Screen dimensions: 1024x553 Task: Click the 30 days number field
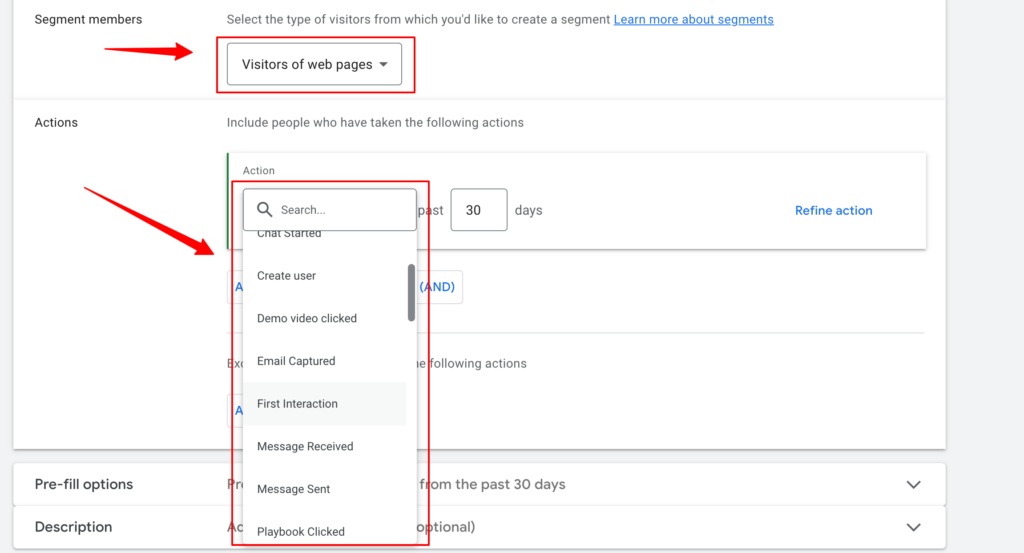point(478,211)
